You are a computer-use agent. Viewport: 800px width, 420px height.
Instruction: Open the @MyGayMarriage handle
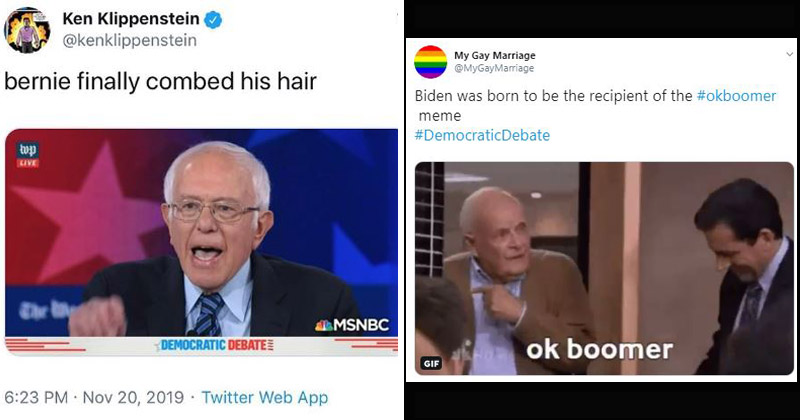[x=494, y=68]
